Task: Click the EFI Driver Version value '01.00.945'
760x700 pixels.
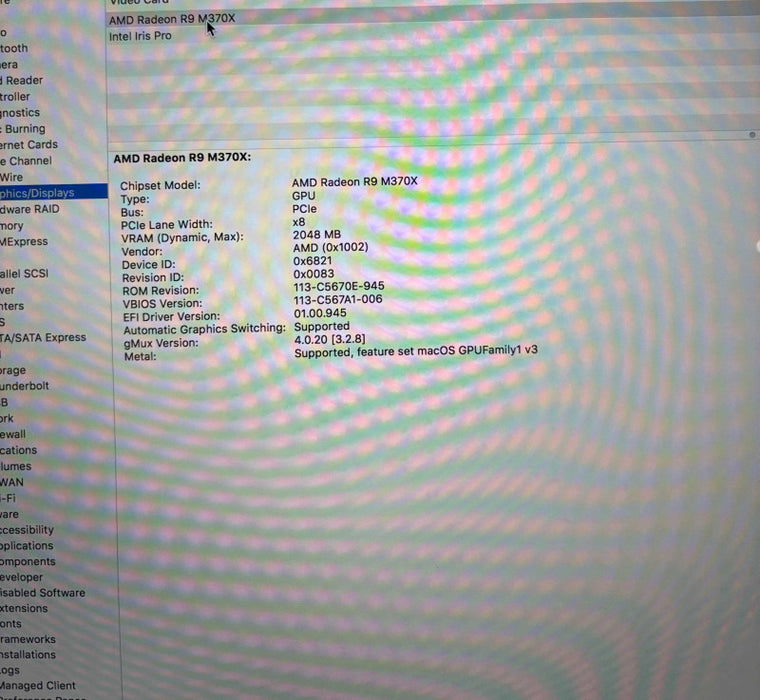Action: (320, 313)
